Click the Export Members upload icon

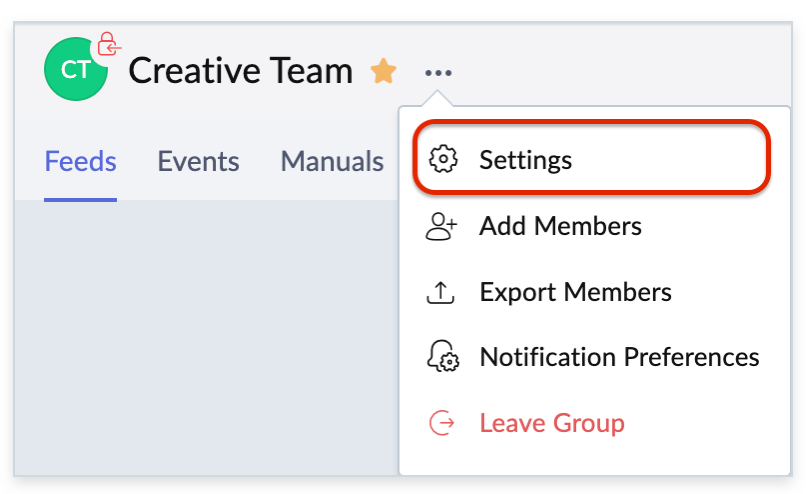pyautogui.click(x=442, y=292)
